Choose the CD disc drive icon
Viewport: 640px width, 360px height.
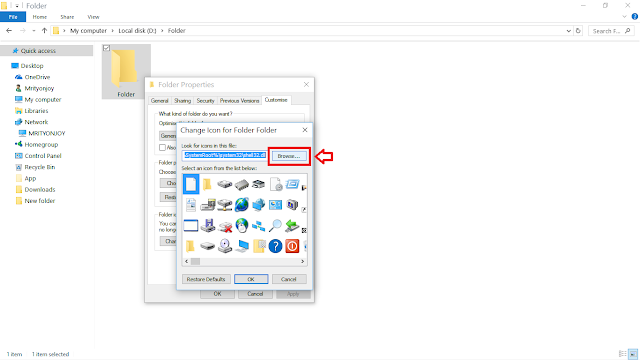click(225, 246)
